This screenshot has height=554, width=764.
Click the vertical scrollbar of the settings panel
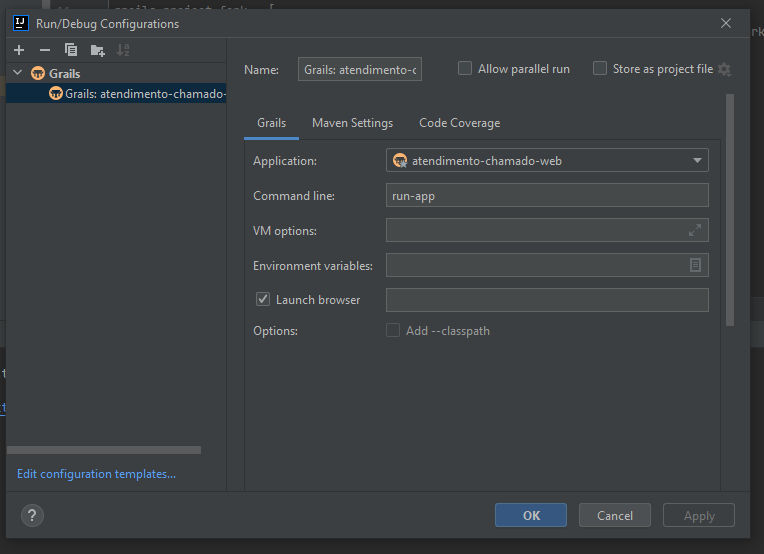(x=729, y=210)
